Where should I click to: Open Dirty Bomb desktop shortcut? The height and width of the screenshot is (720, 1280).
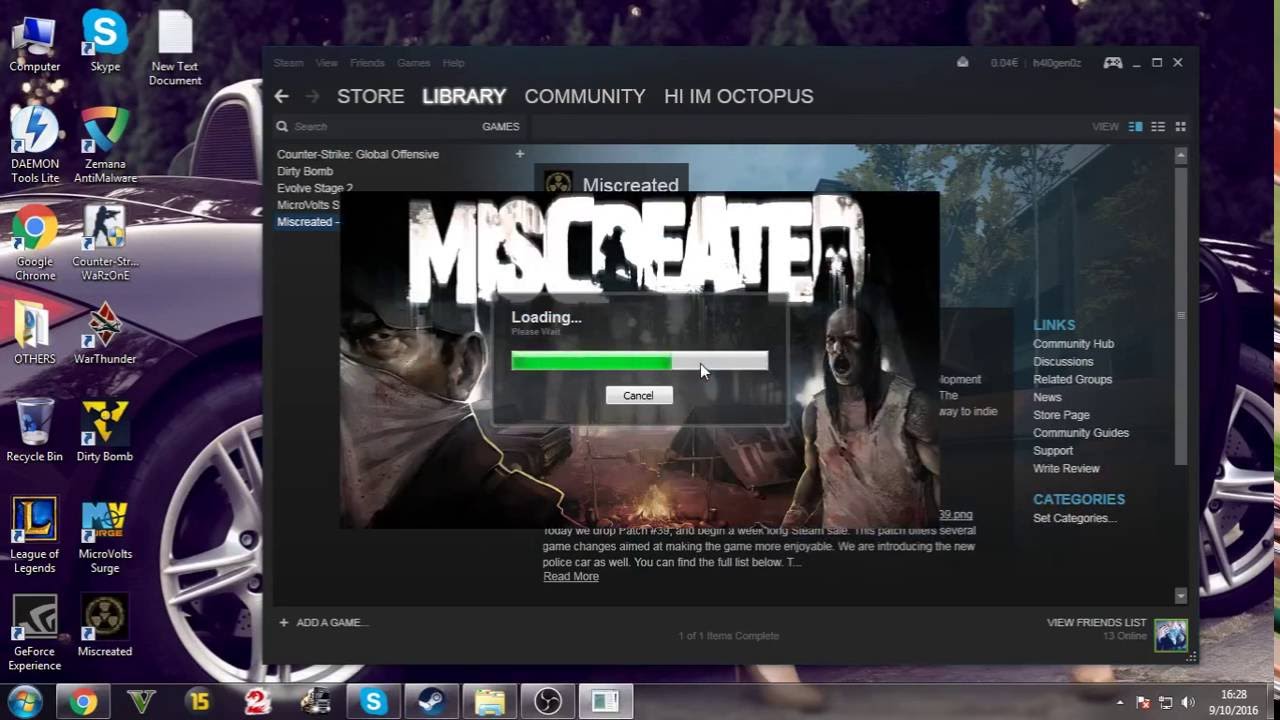[105, 432]
